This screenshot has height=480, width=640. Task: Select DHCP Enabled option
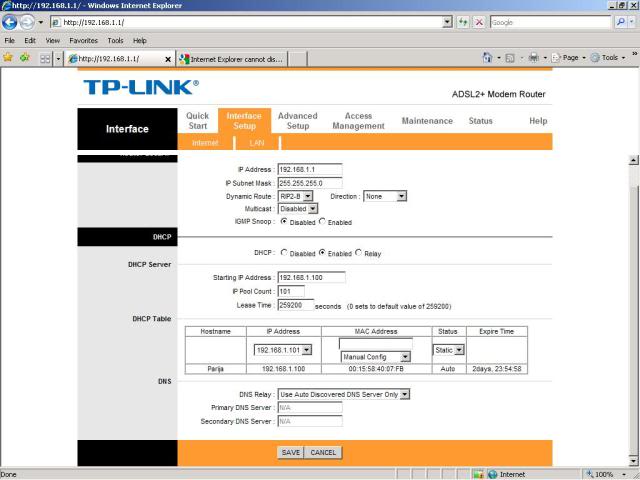pyautogui.click(x=322, y=253)
